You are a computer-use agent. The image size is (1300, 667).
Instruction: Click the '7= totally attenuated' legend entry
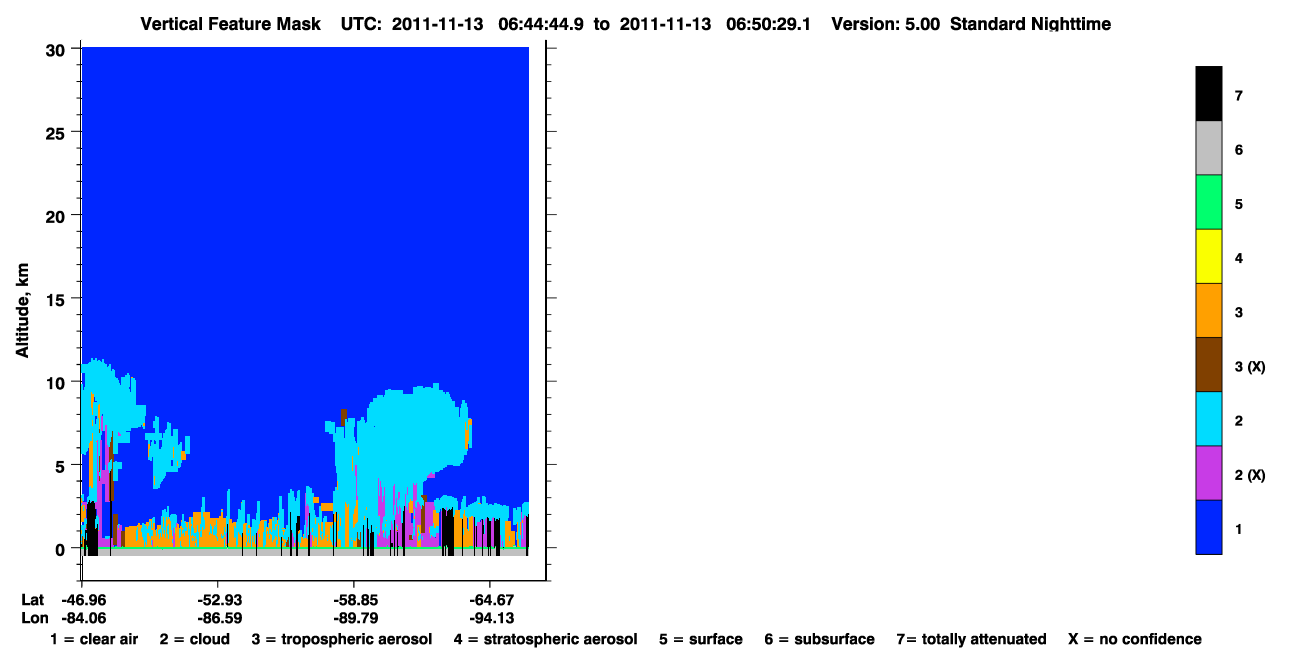coord(971,639)
